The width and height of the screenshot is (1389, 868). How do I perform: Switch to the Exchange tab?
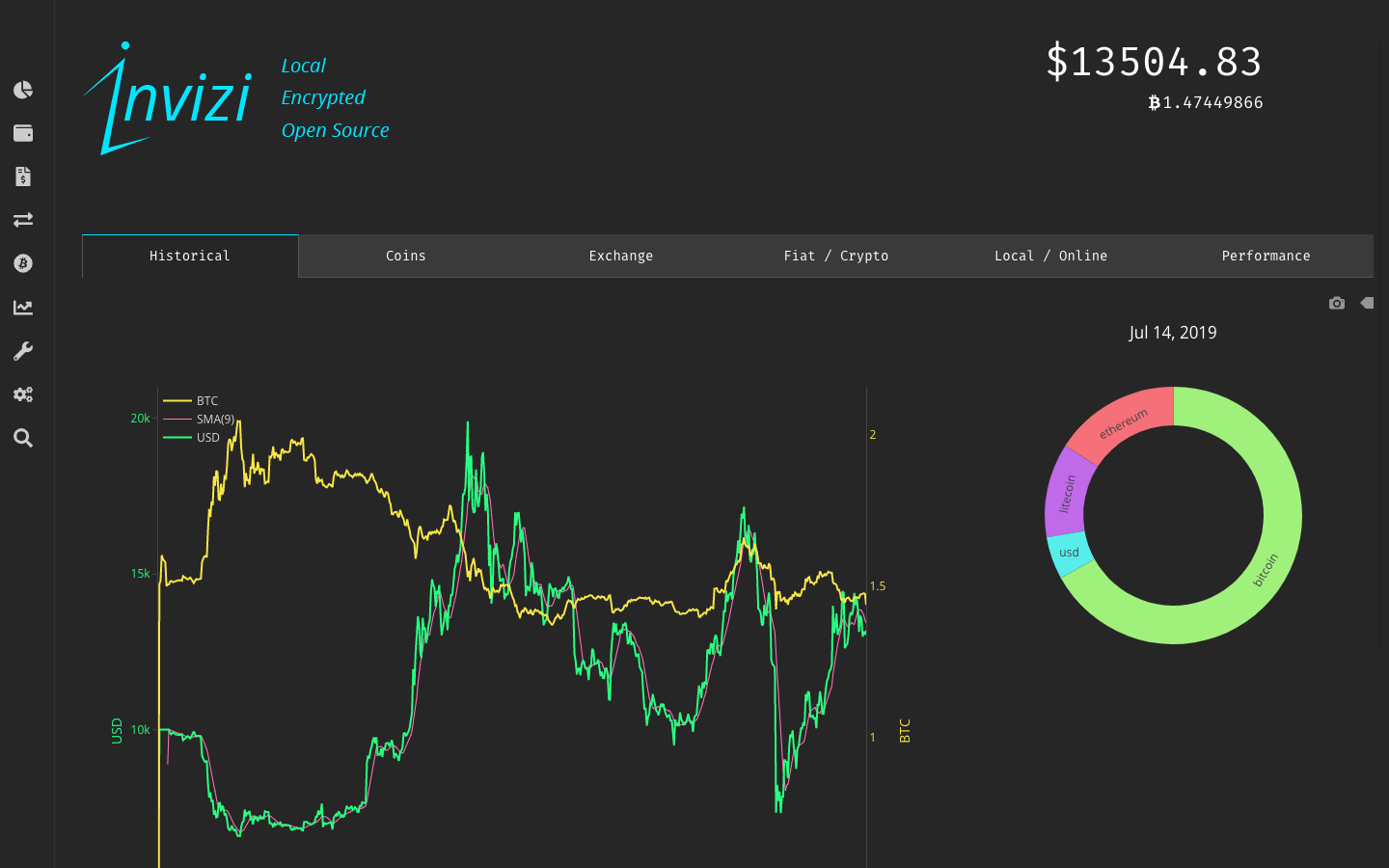(620, 256)
